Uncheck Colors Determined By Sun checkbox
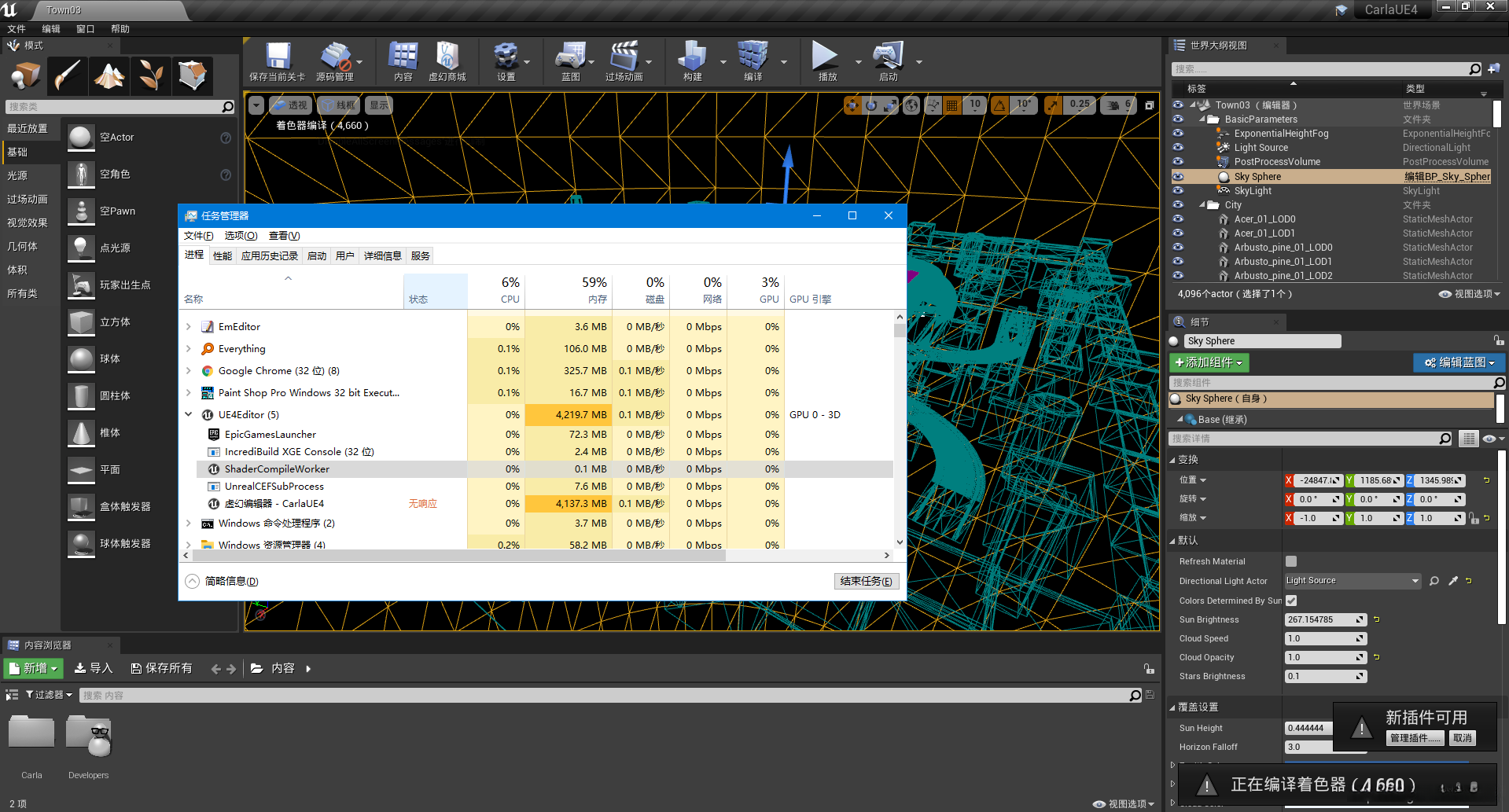This screenshot has height=812, width=1509. point(1291,601)
